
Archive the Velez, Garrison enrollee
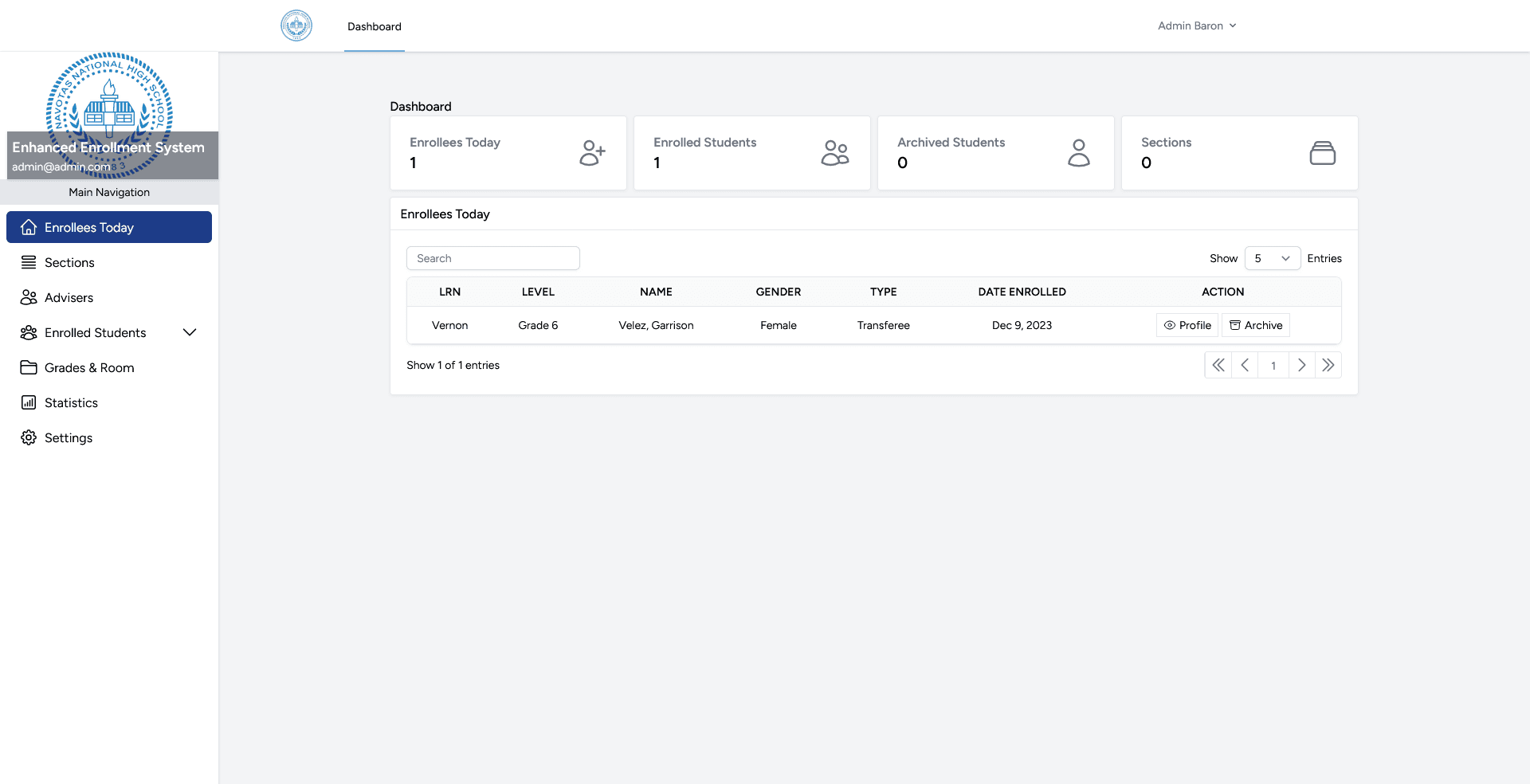[1256, 325]
